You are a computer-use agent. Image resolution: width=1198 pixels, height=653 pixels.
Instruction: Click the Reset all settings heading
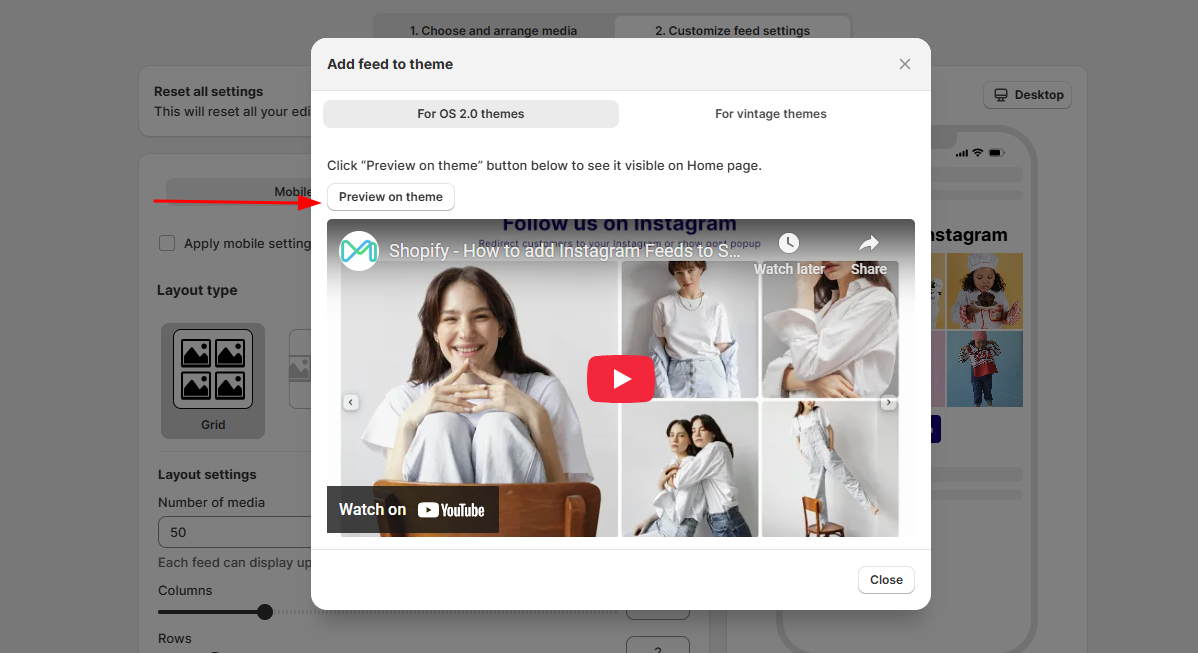pos(209,92)
